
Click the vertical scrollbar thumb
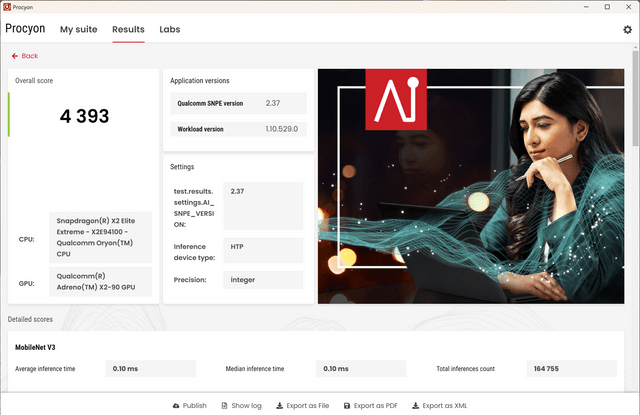pos(635,98)
